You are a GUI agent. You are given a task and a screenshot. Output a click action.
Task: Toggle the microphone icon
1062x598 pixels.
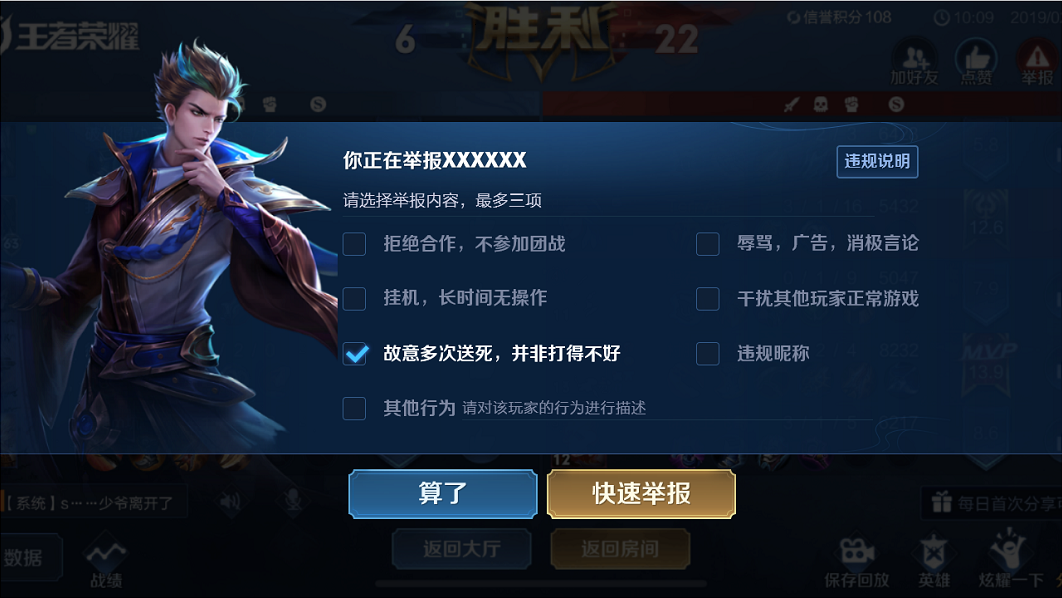pyautogui.click(x=293, y=502)
